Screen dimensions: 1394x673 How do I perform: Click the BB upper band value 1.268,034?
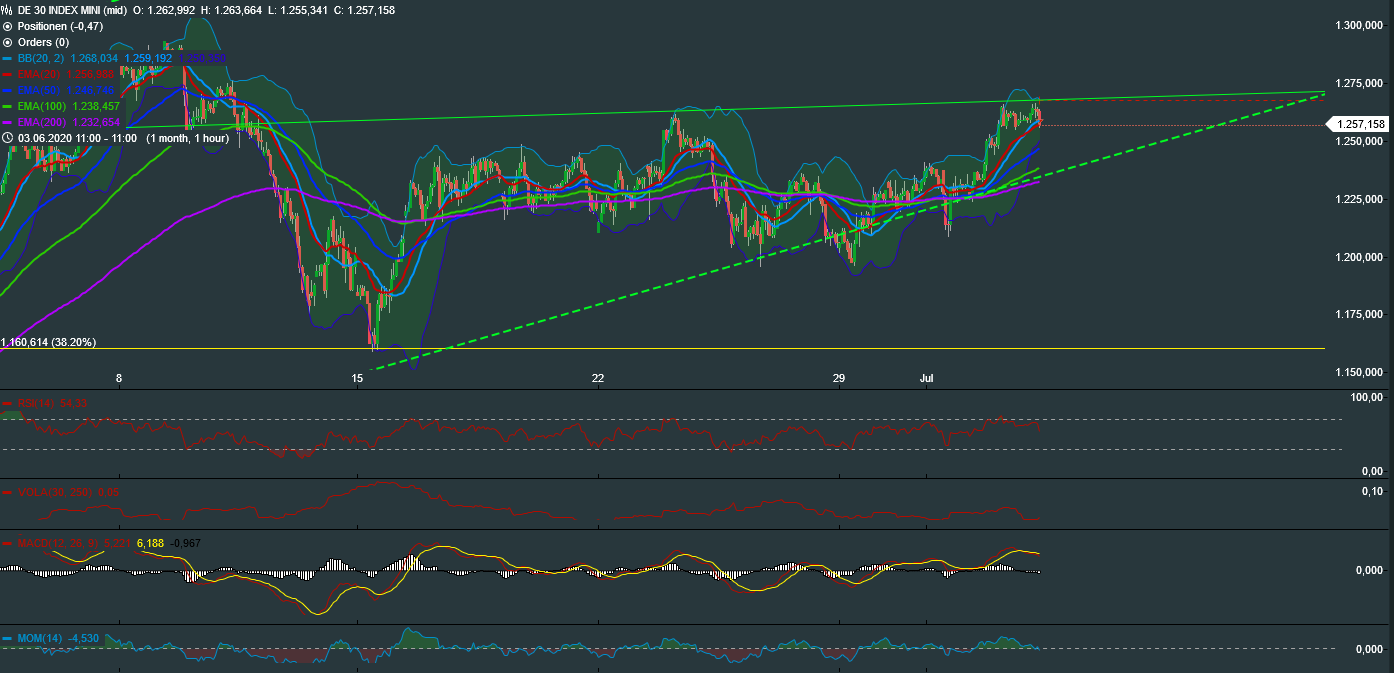[94, 58]
